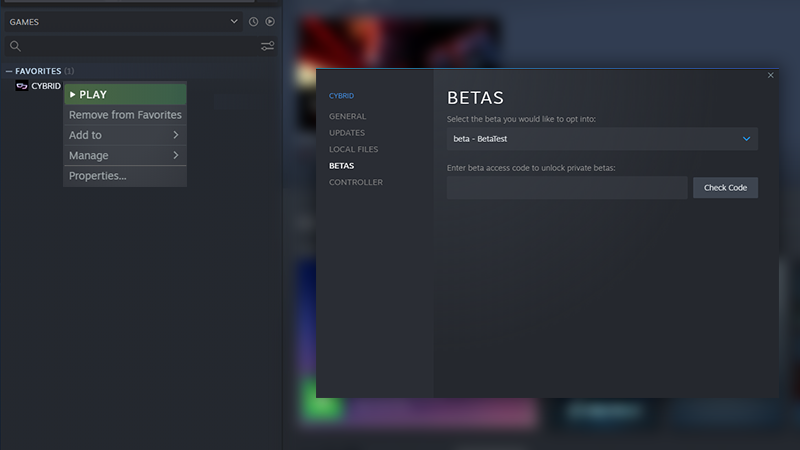Click the recent activity clock icon
This screenshot has width=800, height=450.
pos(253,21)
